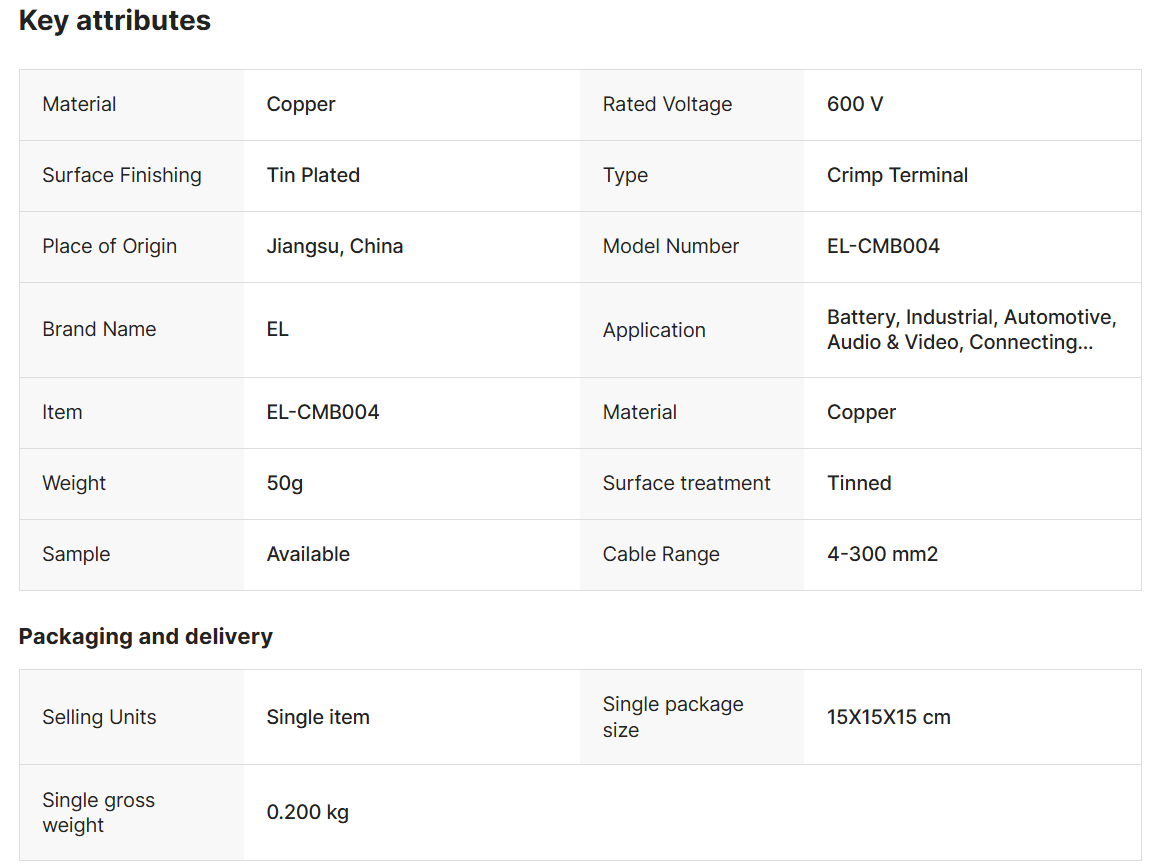This screenshot has height=868, width=1164.
Task: Click the Key attributes heading
Action: click(115, 21)
